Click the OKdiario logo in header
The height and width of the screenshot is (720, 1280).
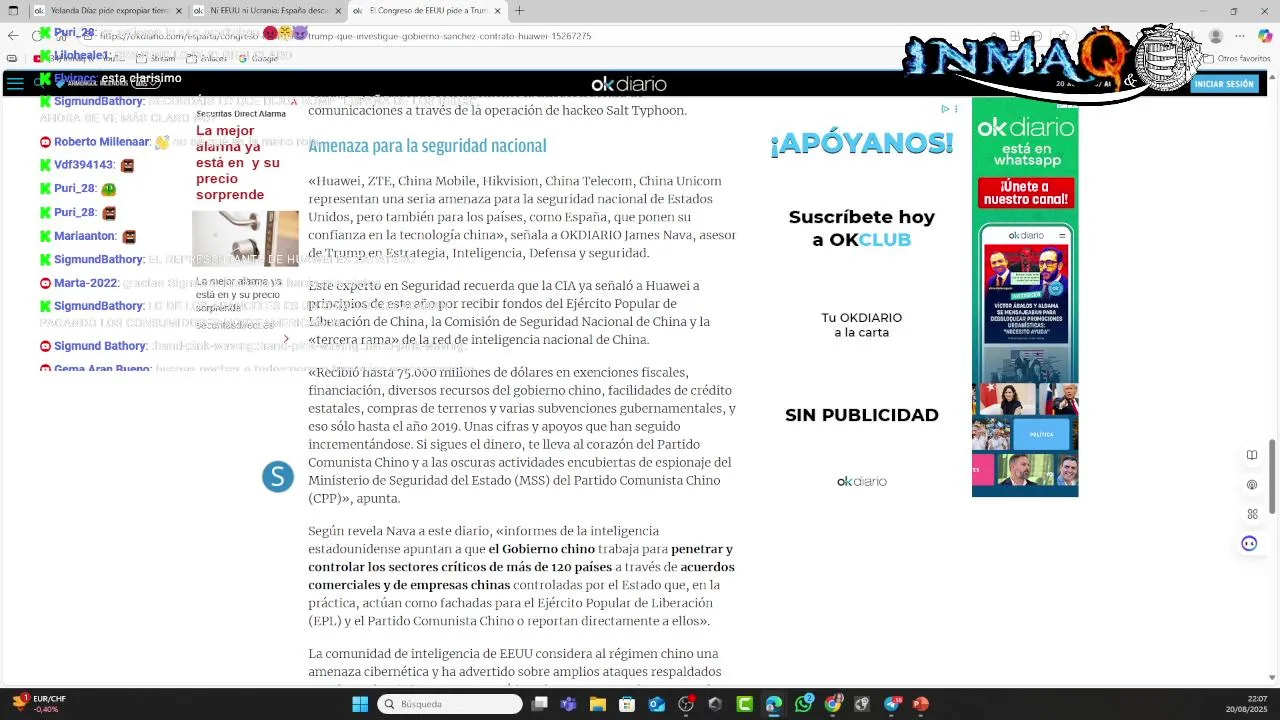tap(628, 84)
